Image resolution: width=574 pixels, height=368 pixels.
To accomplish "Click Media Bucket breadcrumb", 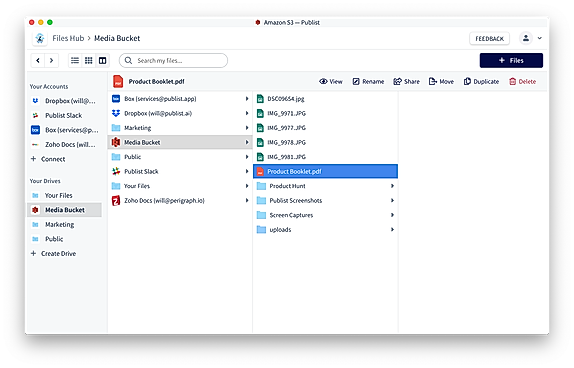I will 117,38.
